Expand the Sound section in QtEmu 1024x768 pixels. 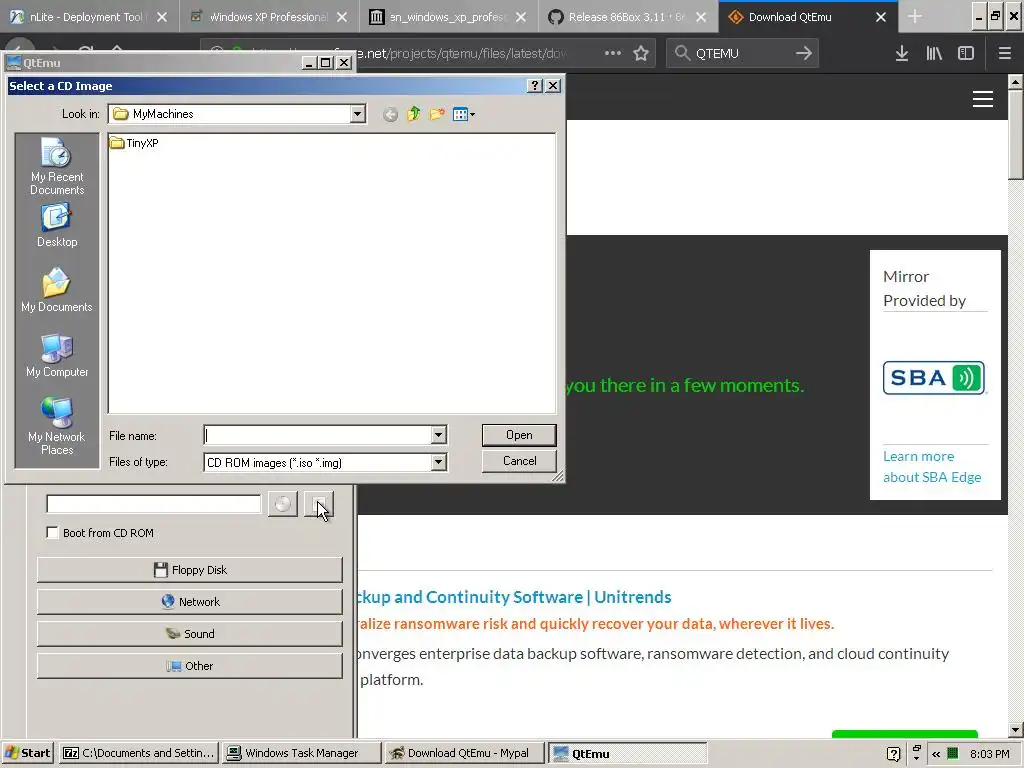tap(189, 633)
